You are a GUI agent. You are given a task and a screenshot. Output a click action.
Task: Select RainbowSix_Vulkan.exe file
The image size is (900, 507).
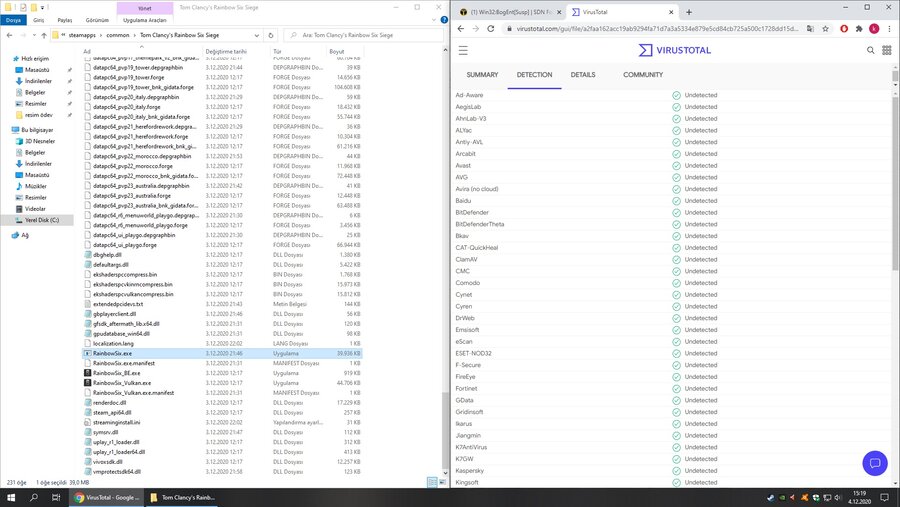click(x=122, y=383)
